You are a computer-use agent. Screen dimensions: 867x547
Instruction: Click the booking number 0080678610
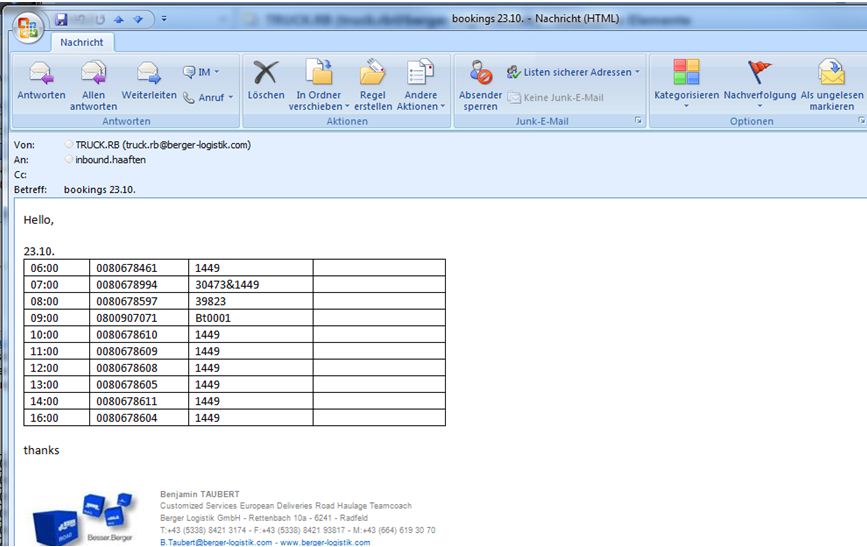coord(127,335)
